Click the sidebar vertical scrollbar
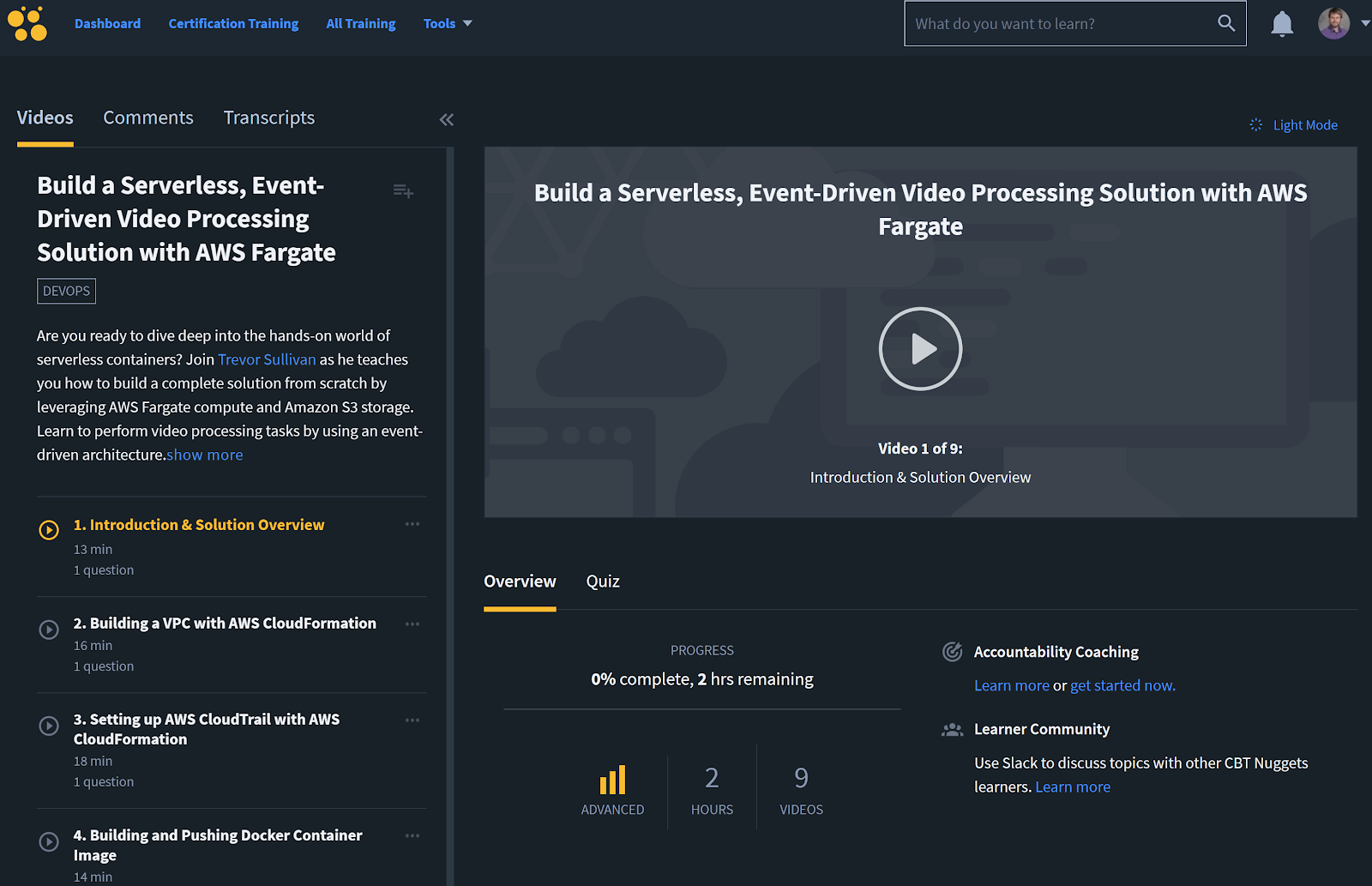 [450, 516]
